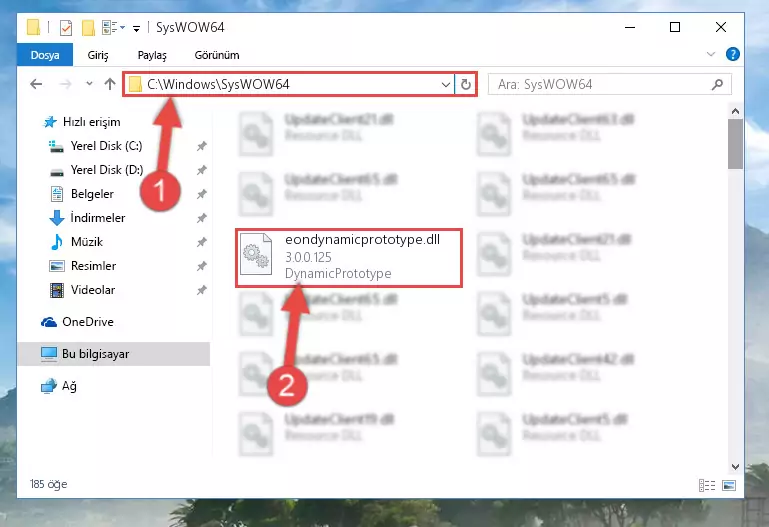Click the pin icon beside Müzik

[x=202, y=242]
